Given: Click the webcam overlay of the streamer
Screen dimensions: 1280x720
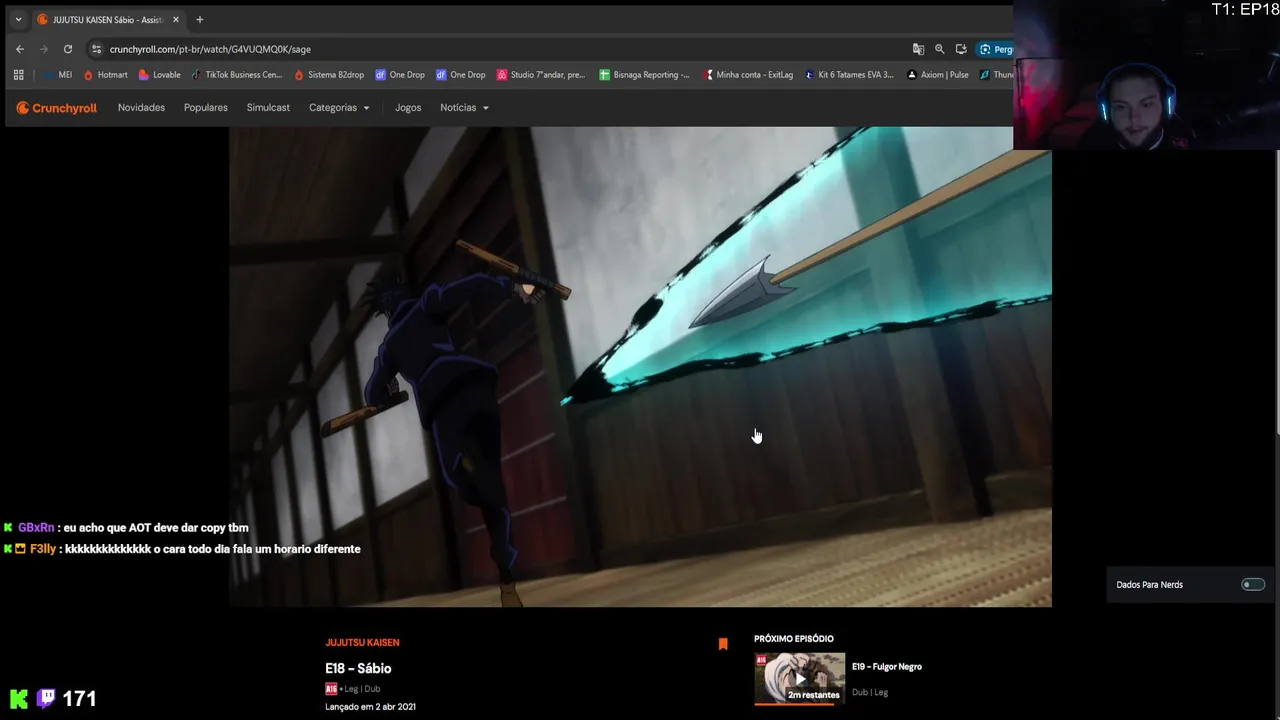Looking at the screenshot, I should pyautogui.click(x=1146, y=76).
